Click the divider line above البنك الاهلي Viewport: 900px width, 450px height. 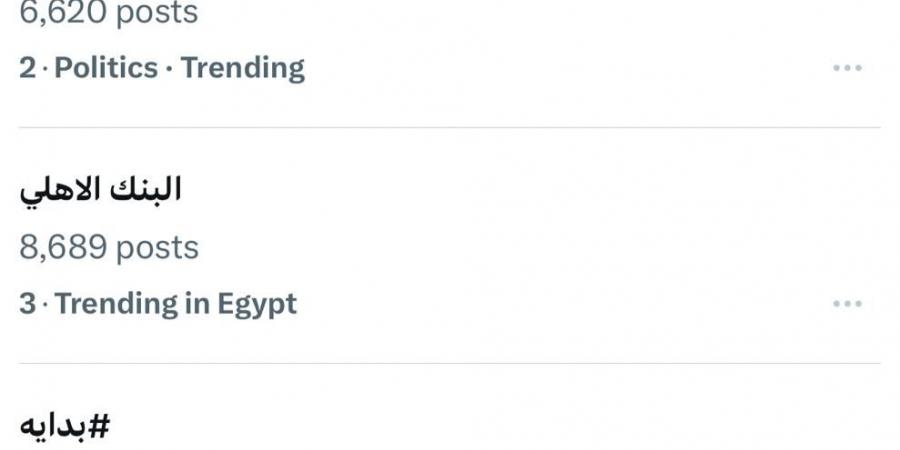click(450, 127)
